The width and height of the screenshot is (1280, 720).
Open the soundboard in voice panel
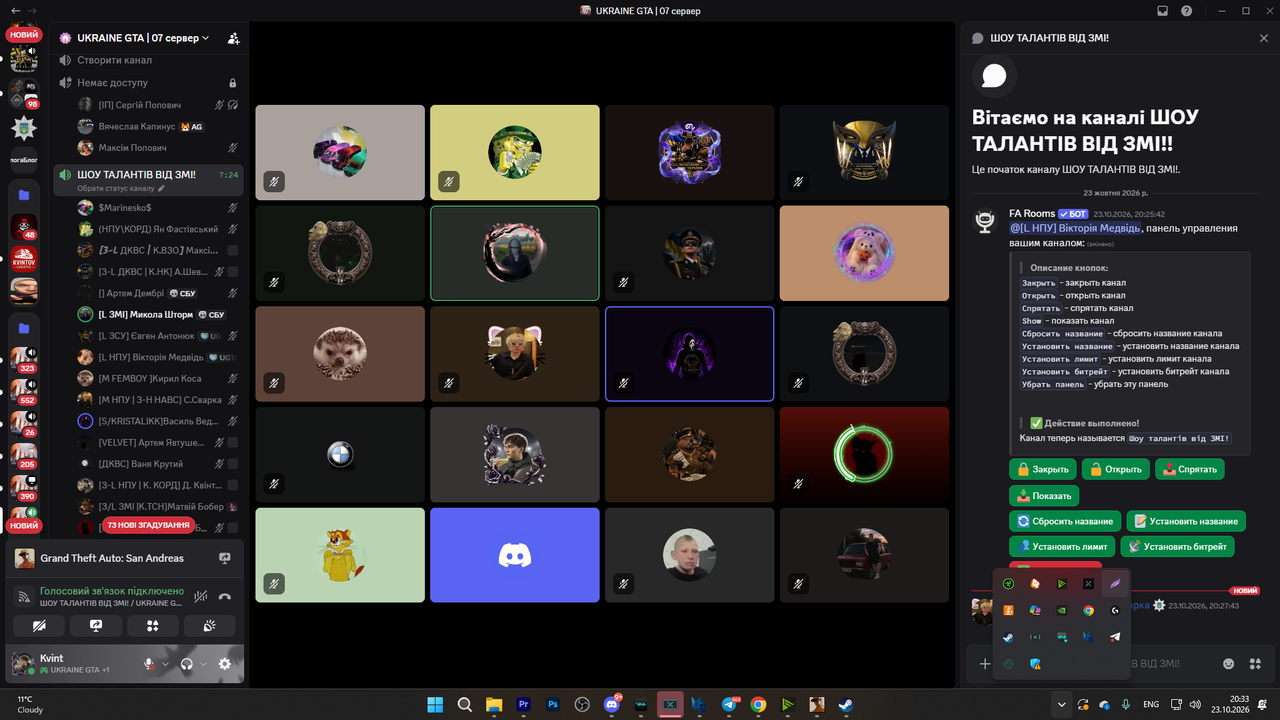[210, 625]
